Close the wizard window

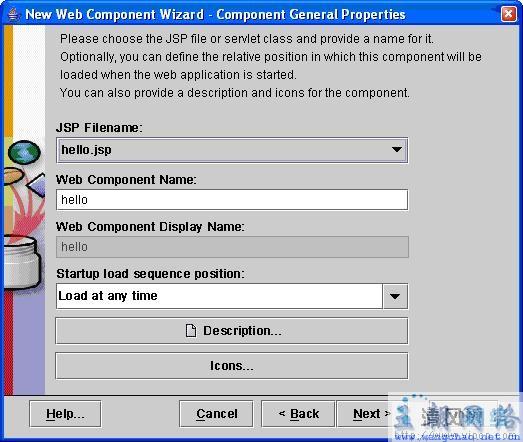(x=508, y=14)
